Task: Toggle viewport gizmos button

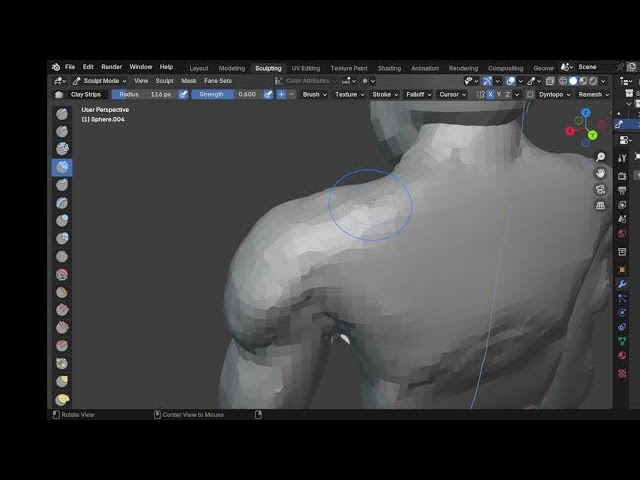Action: 487,81
